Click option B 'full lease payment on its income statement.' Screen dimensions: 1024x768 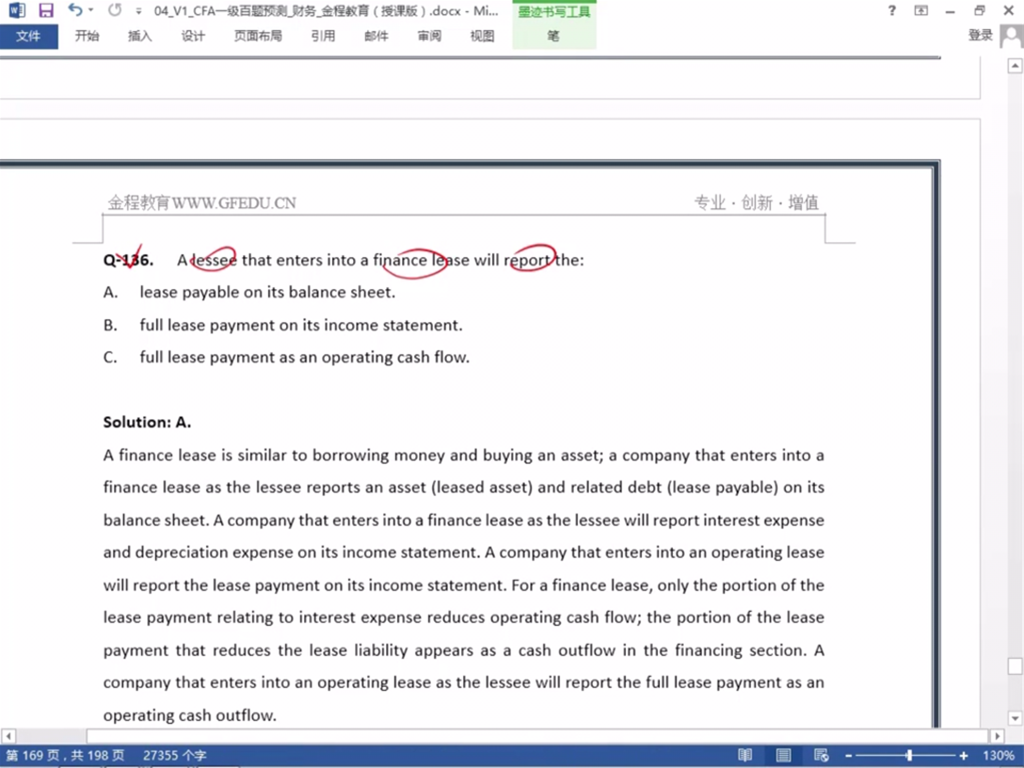pyautogui.click(x=301, y=325)
